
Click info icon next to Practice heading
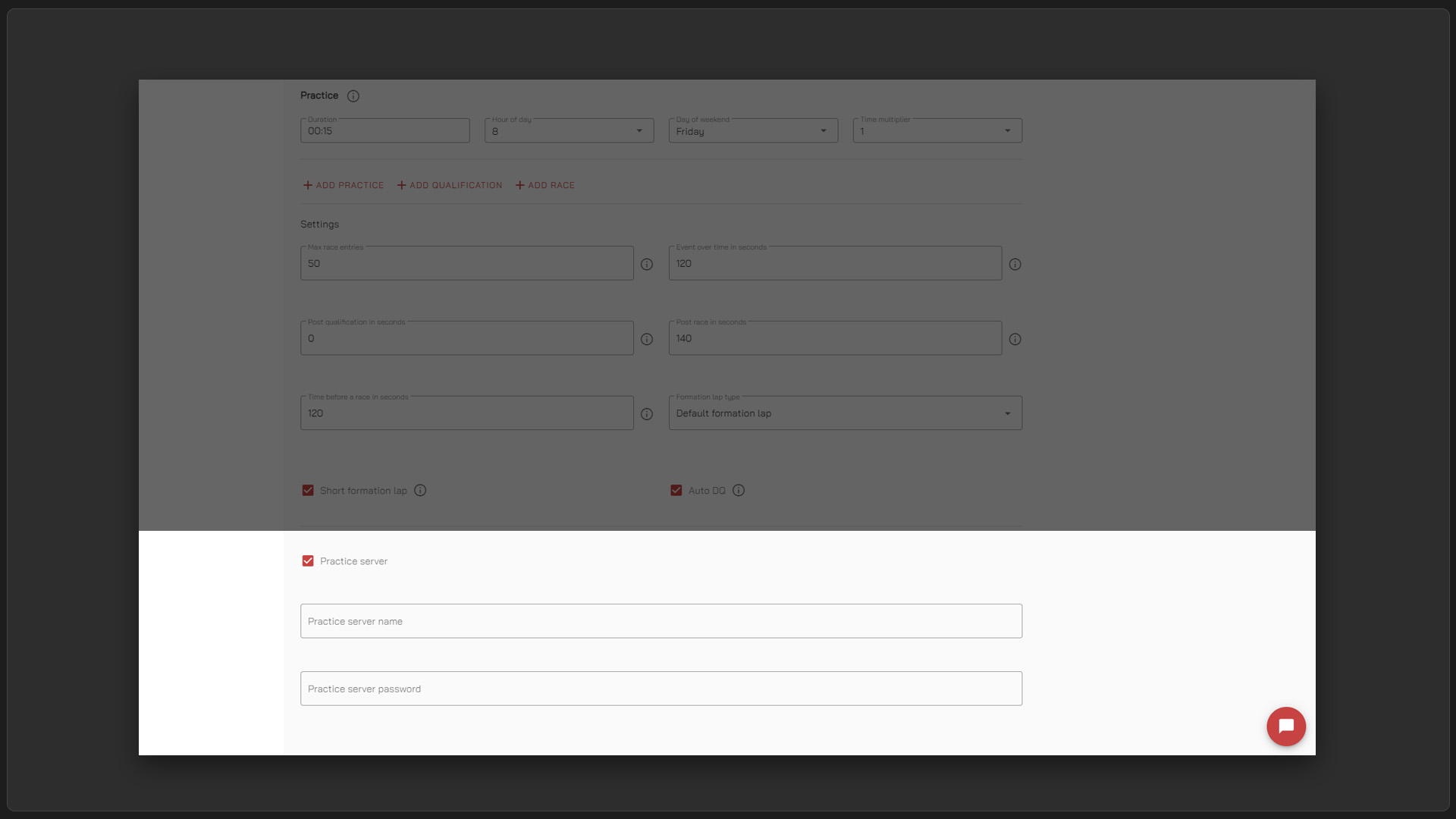(x=353, y=96)
